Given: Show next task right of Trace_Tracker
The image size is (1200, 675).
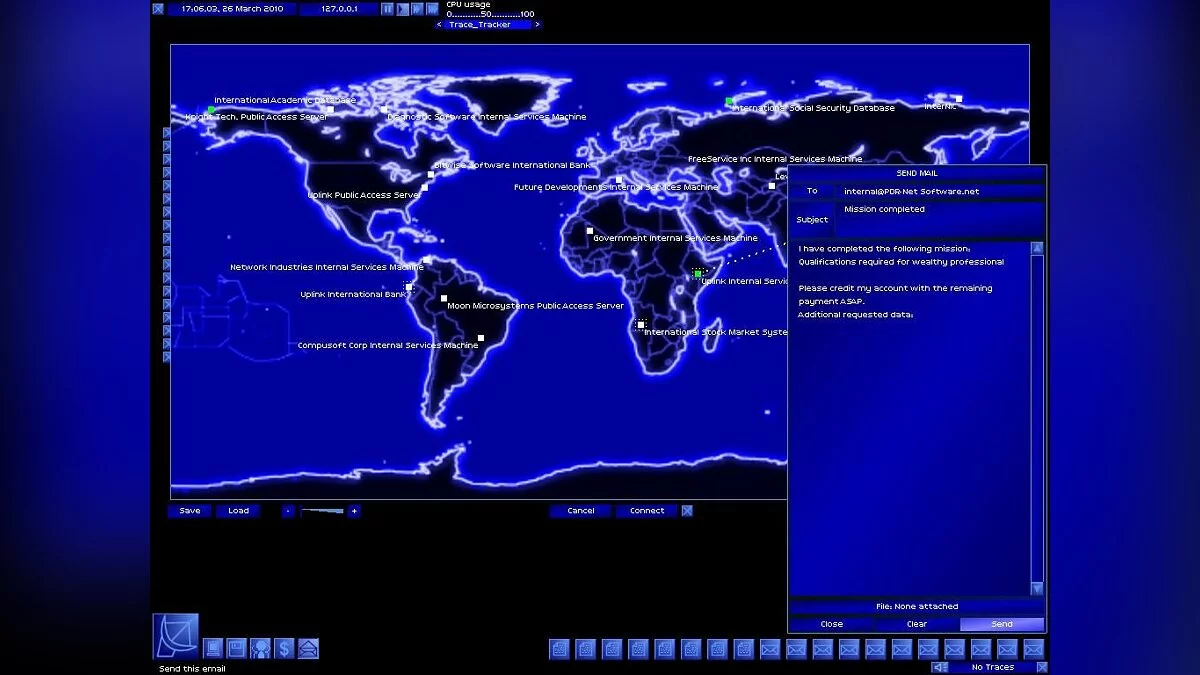Looking at the screenshot, I should coord(539,24).
